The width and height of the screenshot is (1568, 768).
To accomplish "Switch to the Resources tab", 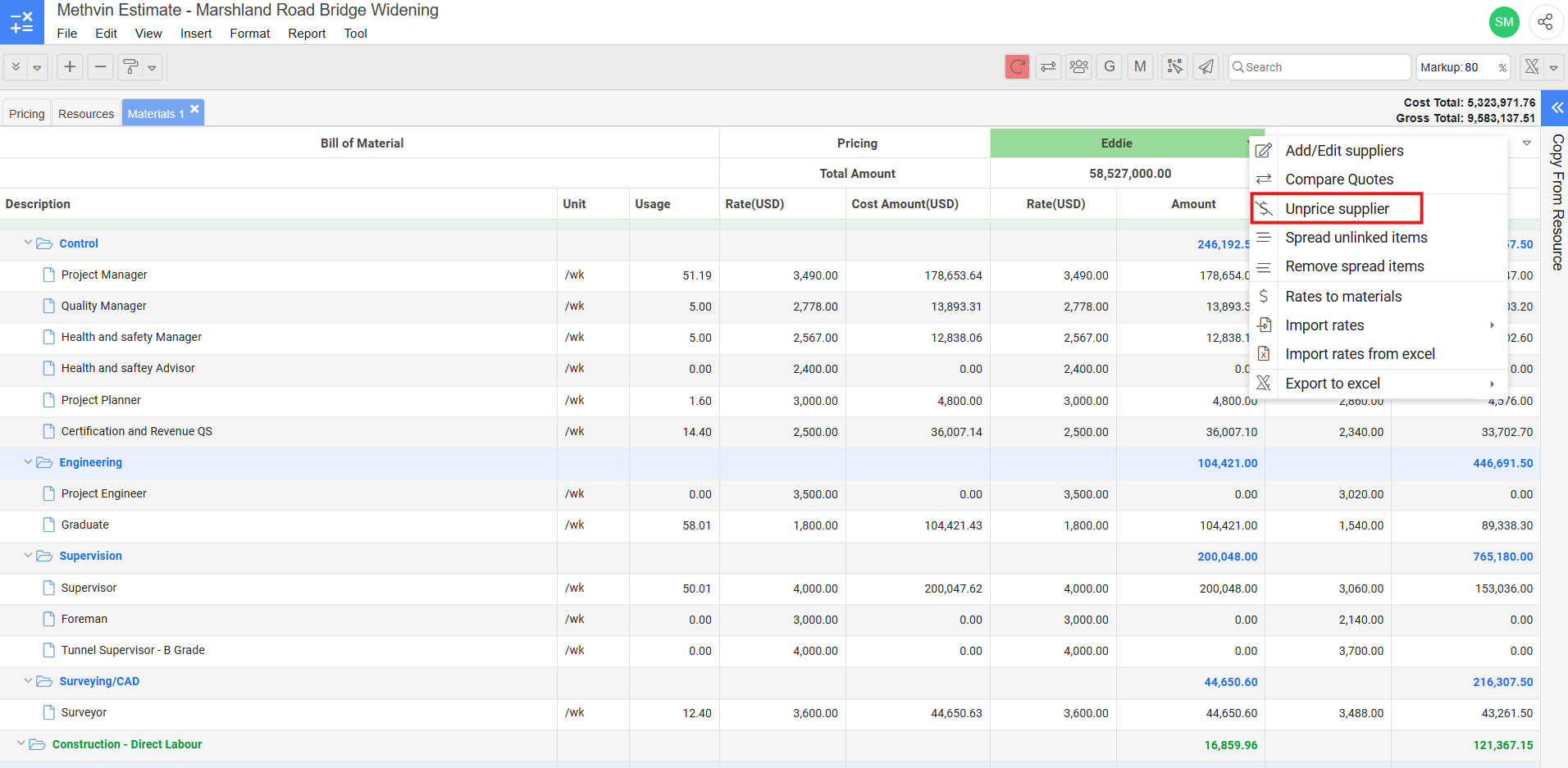I will tap(86, 114).
